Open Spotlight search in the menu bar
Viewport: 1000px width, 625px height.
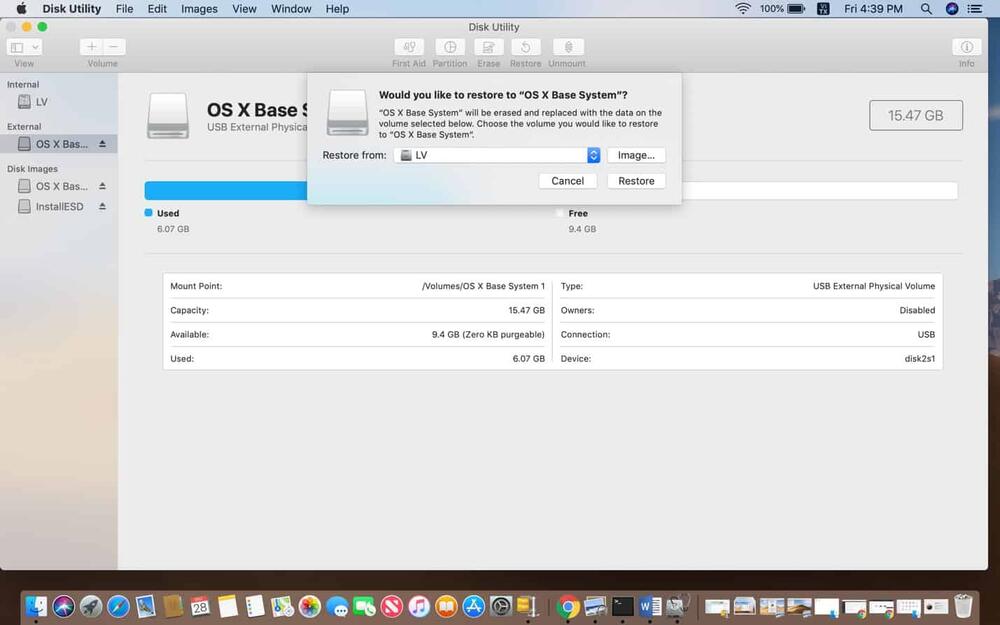[x=926, y=9]
